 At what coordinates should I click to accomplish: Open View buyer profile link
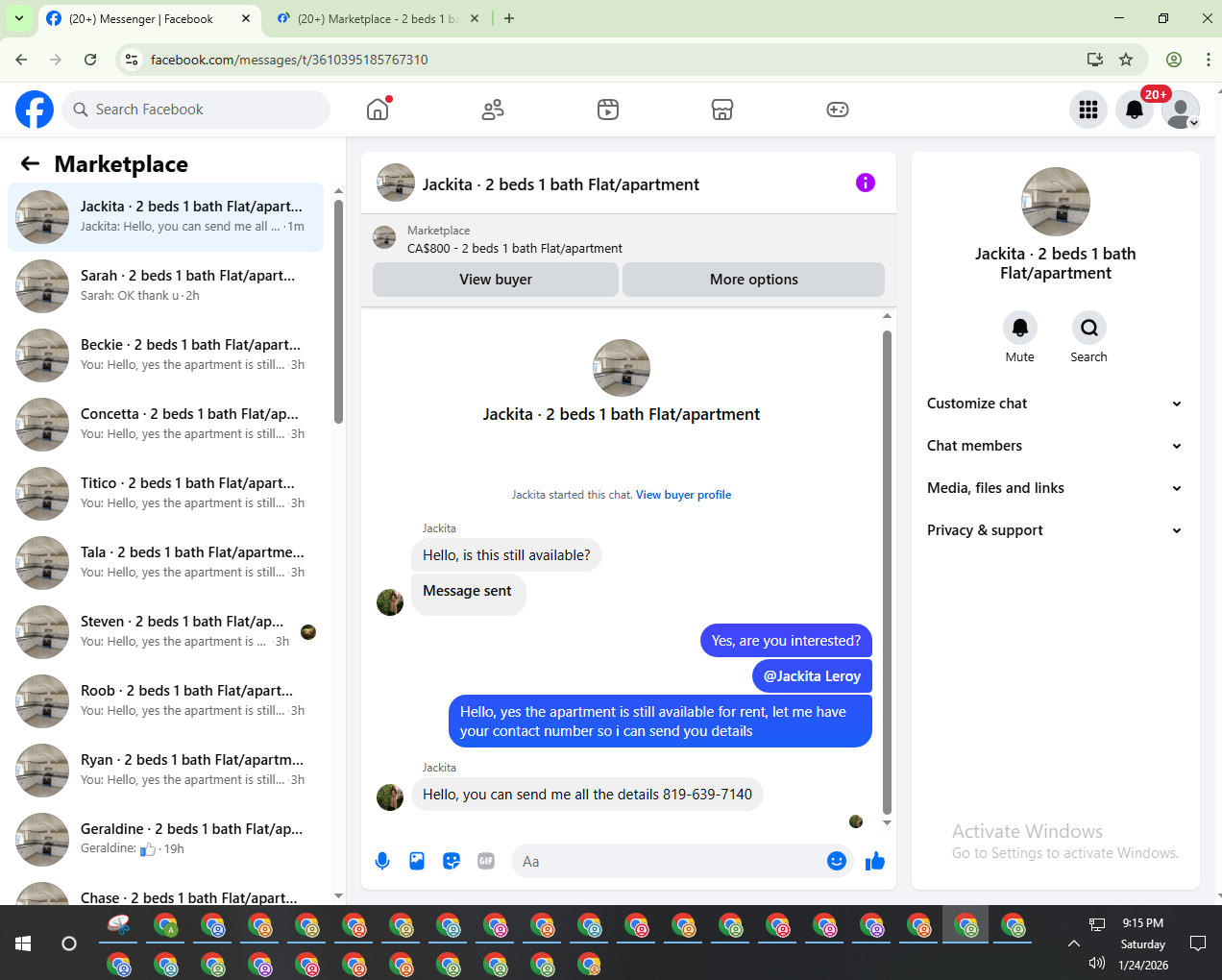[x=683, y=495]
